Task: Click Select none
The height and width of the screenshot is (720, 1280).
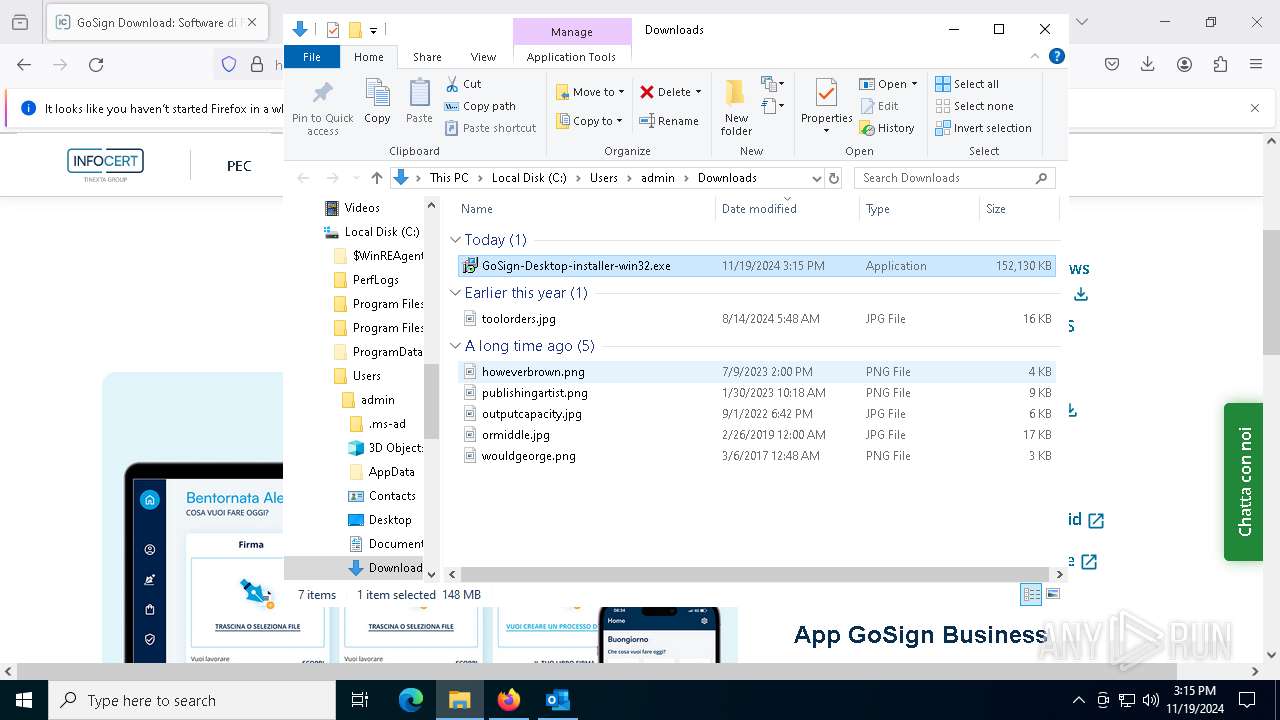Action: [x=974, y=106]
